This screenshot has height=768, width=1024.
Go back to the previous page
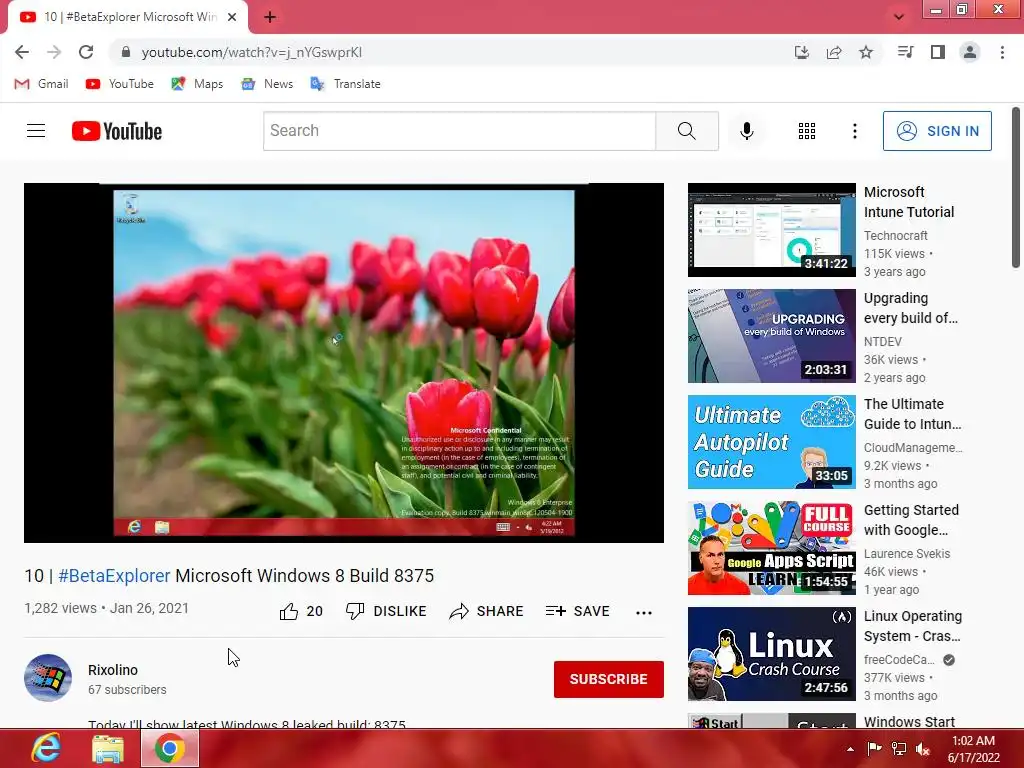click(x=22, y=52)
